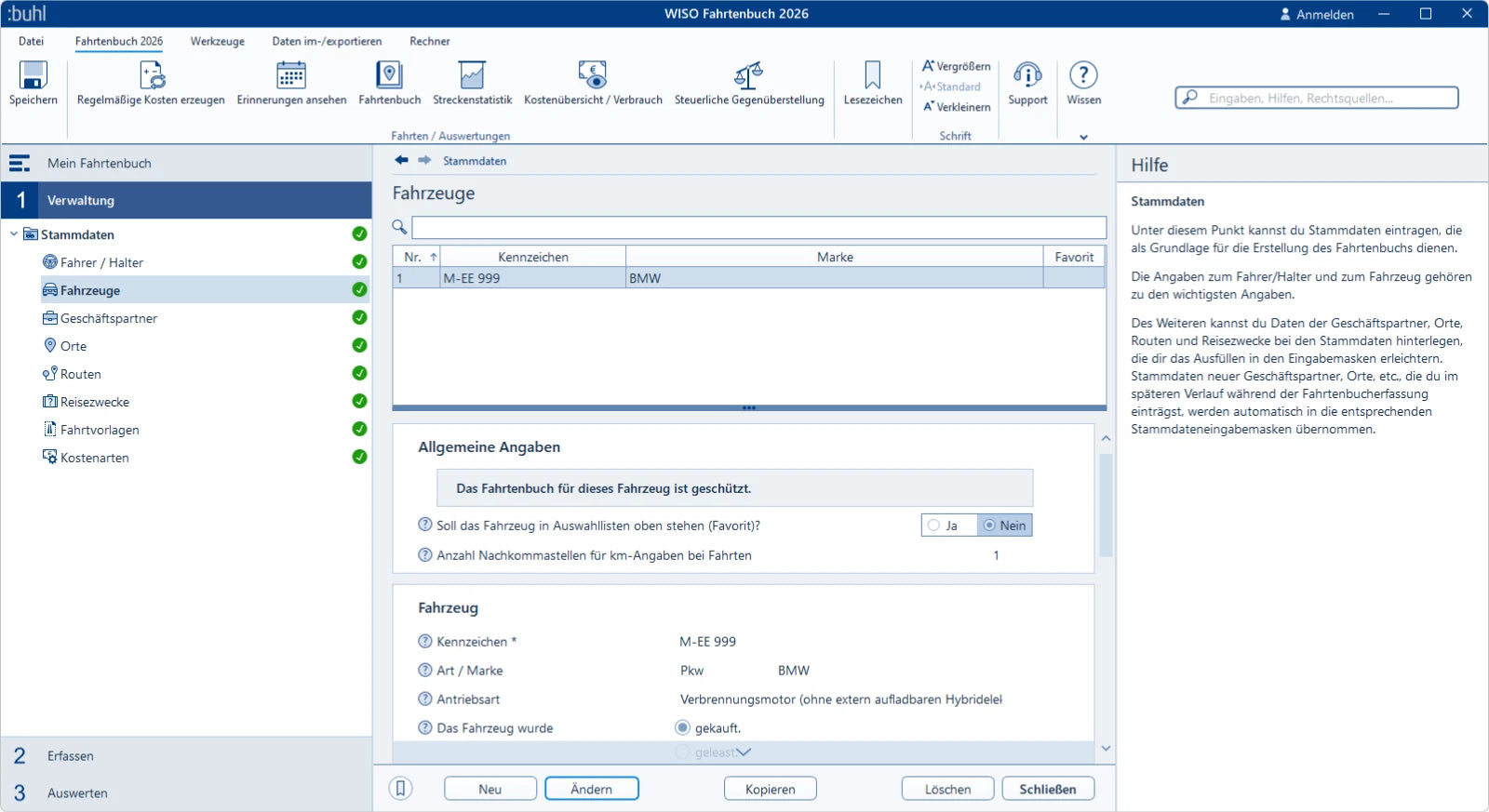Open Kostenübersicht / Verbrauch icon
The height and width of the screenshot is (812, 1489).
[x=593, y=75]
